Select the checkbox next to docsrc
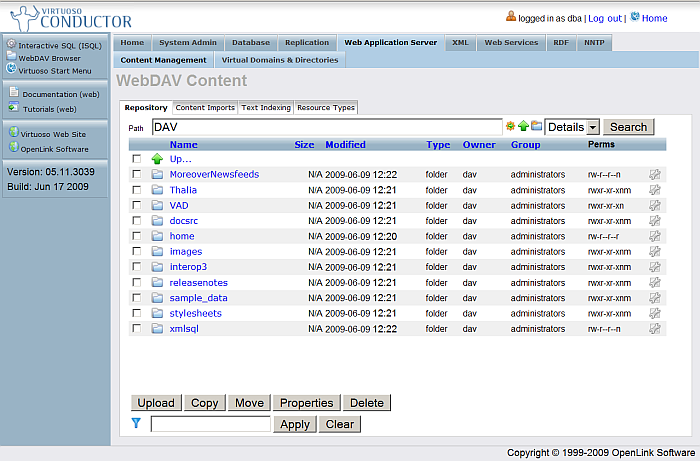700x461 pixels. 136,221
